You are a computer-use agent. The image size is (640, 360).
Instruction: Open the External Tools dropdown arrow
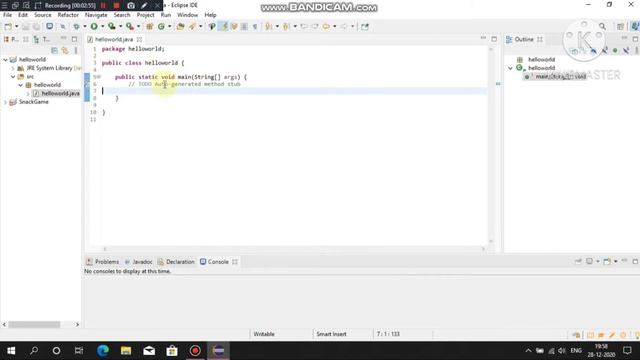pyautogui.click(x=138, y=27)
